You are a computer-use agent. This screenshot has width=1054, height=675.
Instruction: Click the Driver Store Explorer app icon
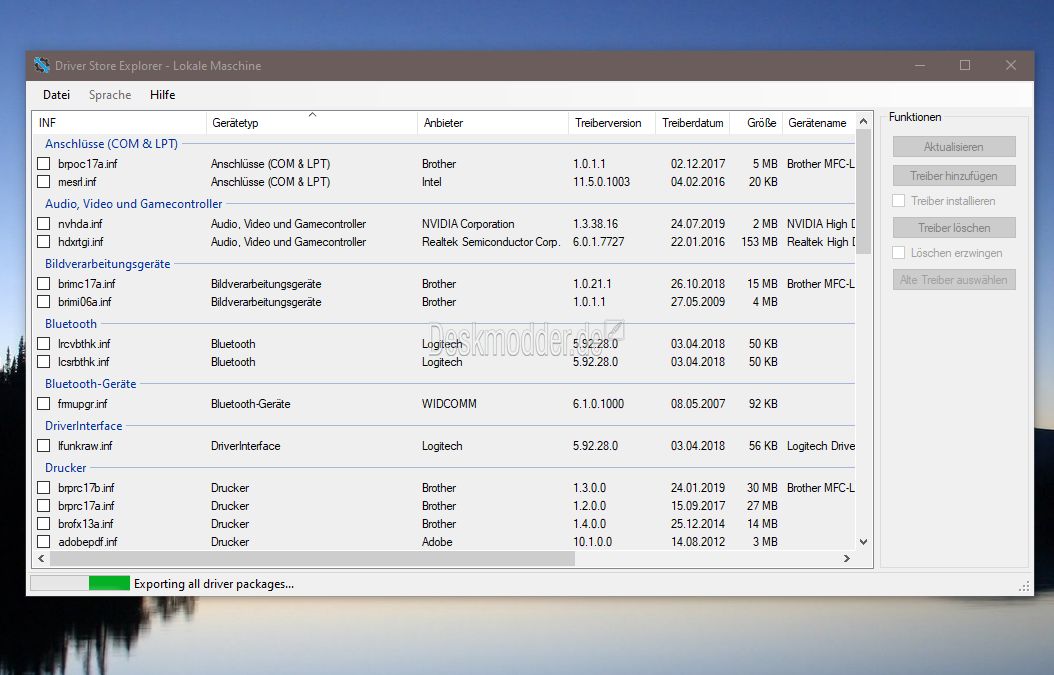coord(42,65)
